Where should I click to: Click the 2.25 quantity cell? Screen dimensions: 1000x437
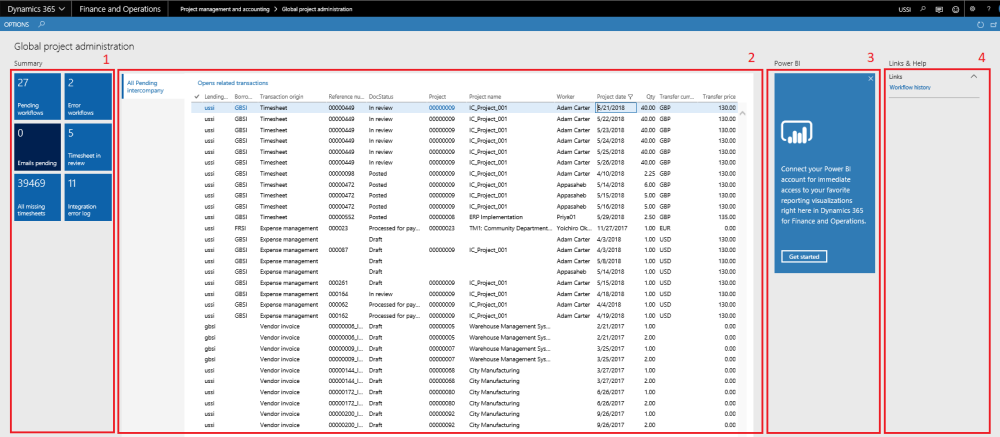tap(649, 174)
